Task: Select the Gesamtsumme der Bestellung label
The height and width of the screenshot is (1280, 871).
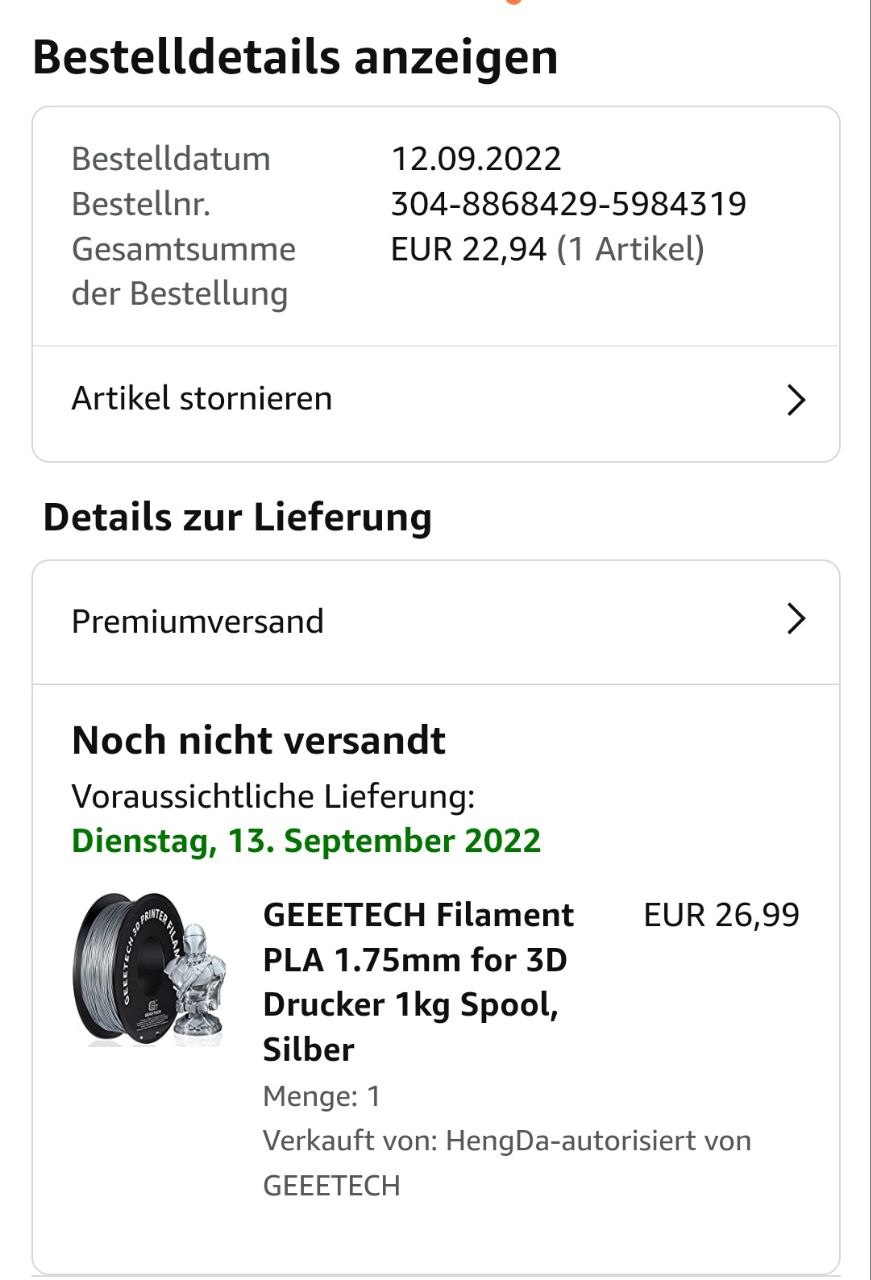Action: tap(183, 271)
